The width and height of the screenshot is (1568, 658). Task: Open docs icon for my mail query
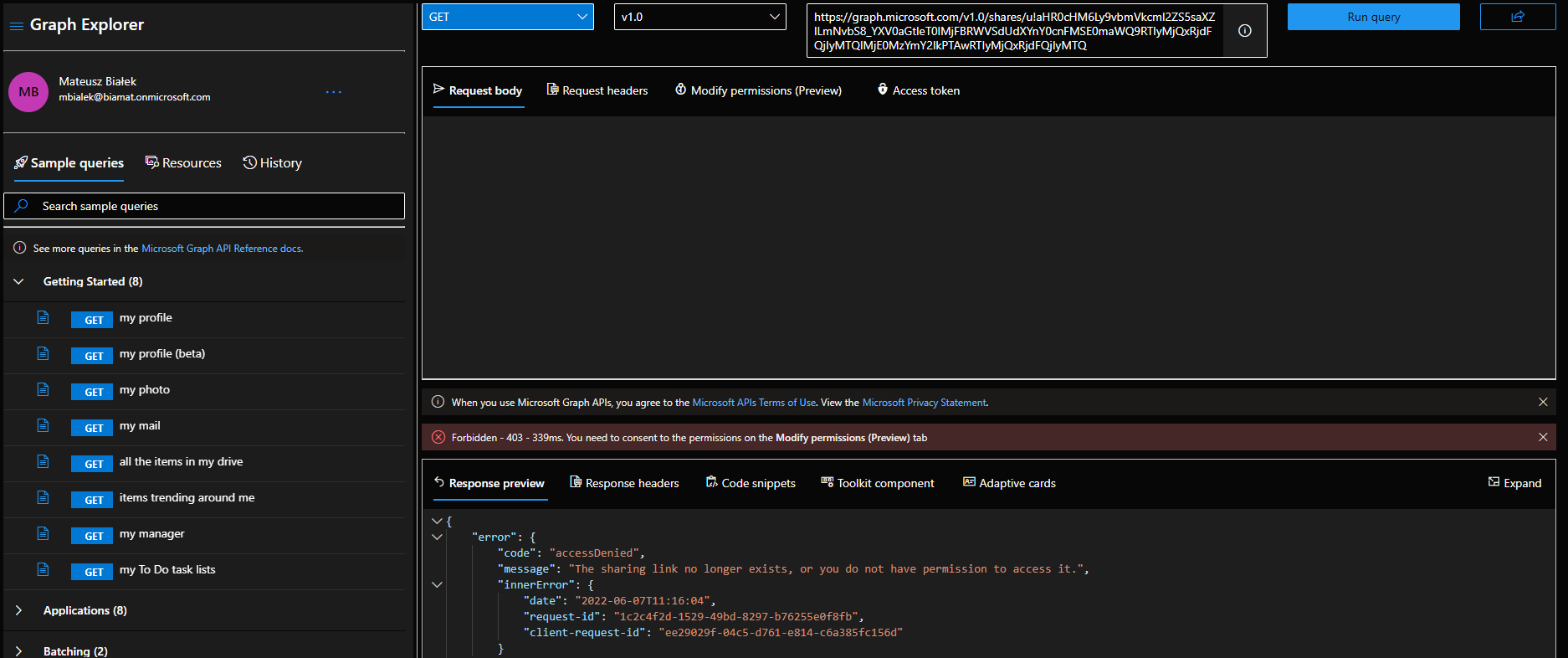[x=43, y=425]
